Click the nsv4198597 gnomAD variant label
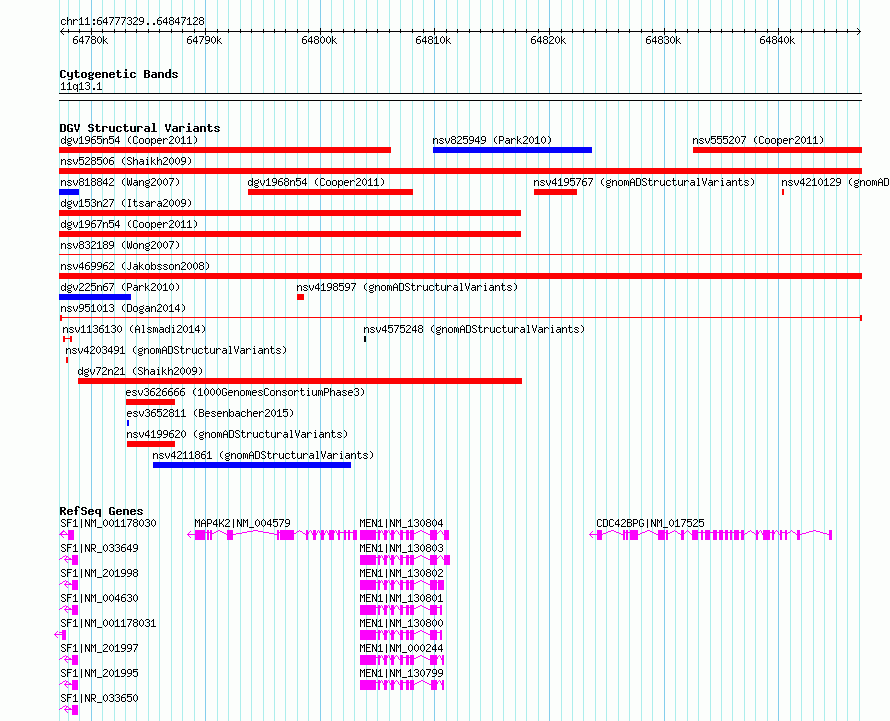The width and height of the screenshot is (890, 721). click(x=407, y=287)
